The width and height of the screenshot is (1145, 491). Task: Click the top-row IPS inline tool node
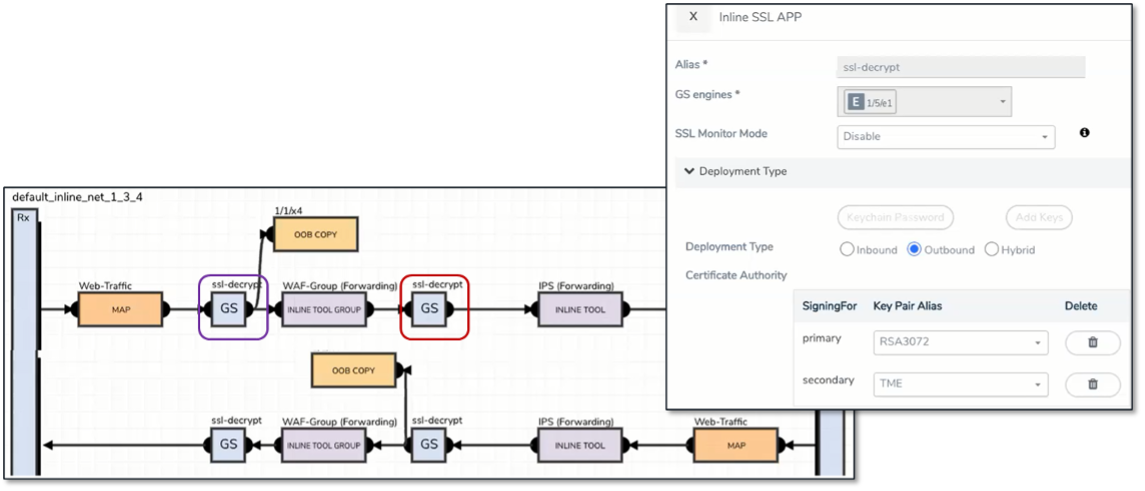580,309
